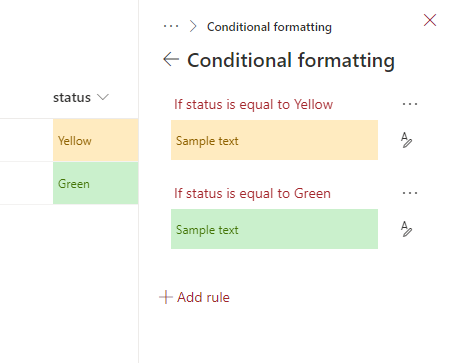Open the 'If status is equal to Green' rule

pos(252,193)
